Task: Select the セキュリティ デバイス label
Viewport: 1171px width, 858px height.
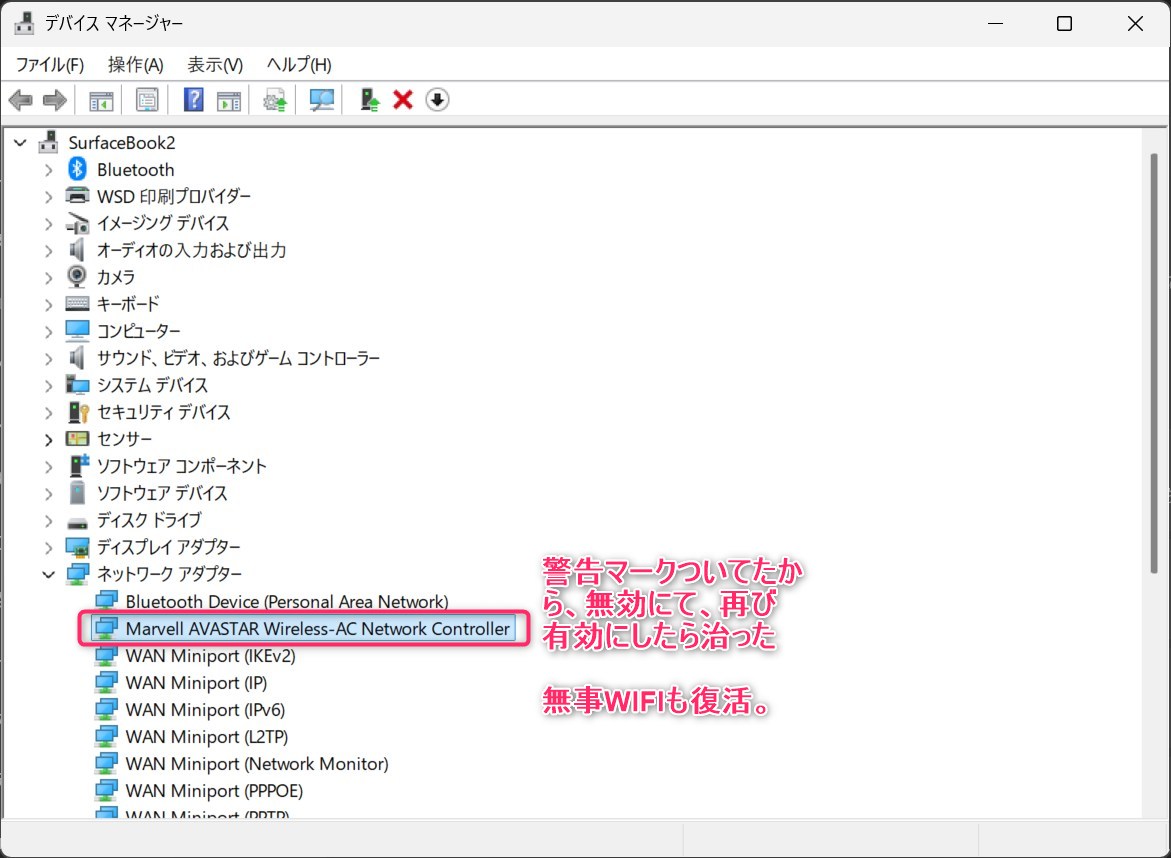Action: (x=164, y=412)
